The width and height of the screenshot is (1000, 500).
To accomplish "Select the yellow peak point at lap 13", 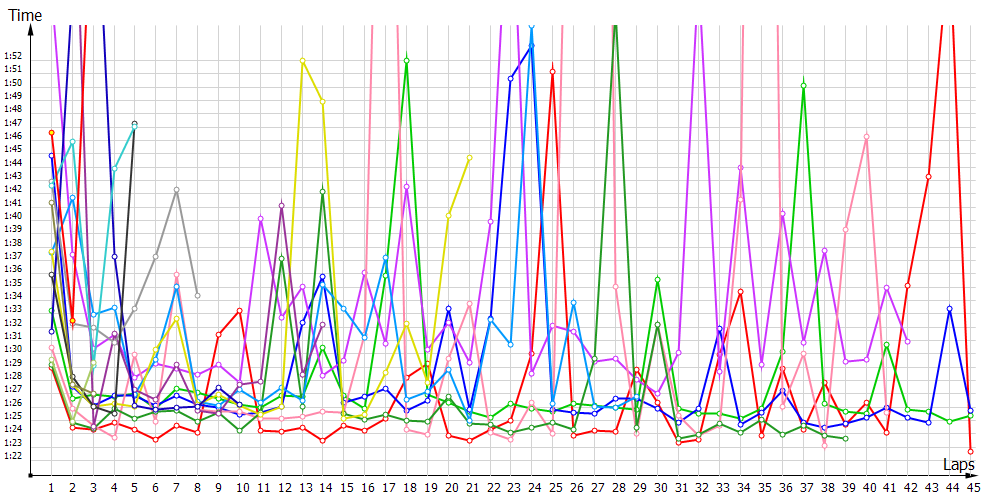I will 302,61.
